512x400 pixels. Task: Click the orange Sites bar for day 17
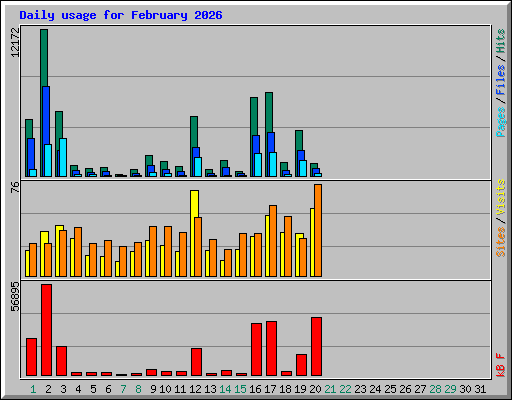tap(273, 241)
